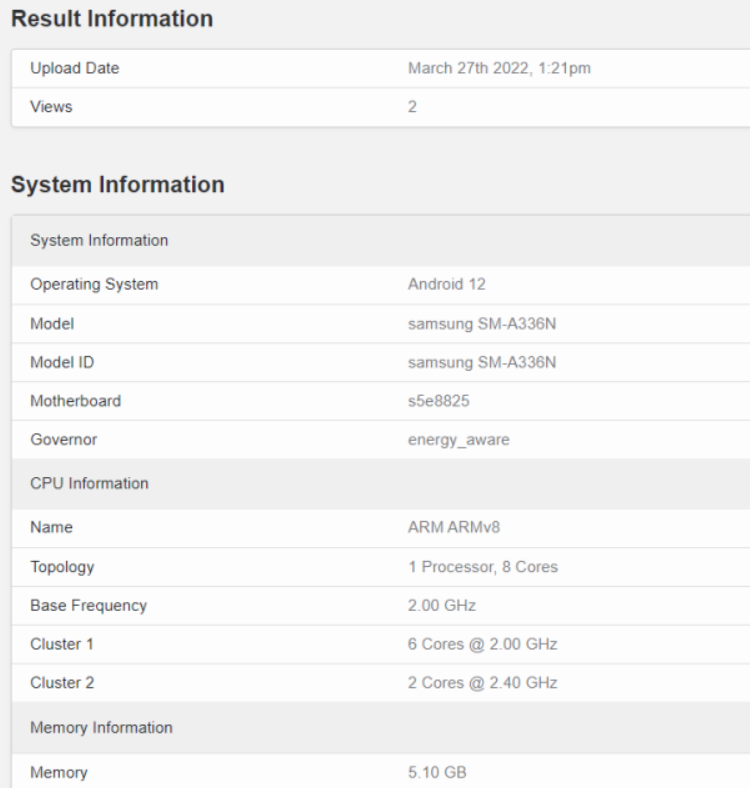Select the s5e8825 motherboard value
This screenshot has width=750, height=788.
[x=438, y=401]
